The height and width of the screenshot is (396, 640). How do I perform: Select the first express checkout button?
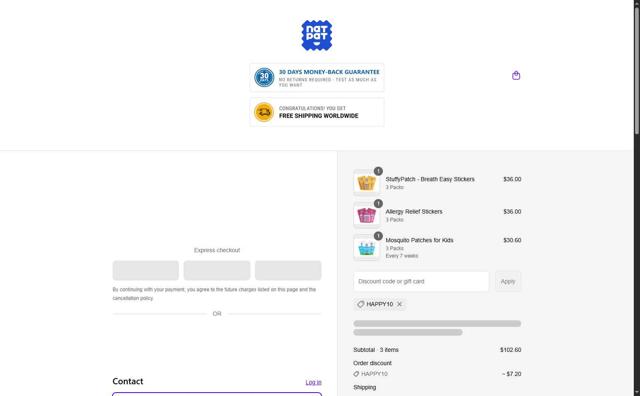tap(146, 270)
